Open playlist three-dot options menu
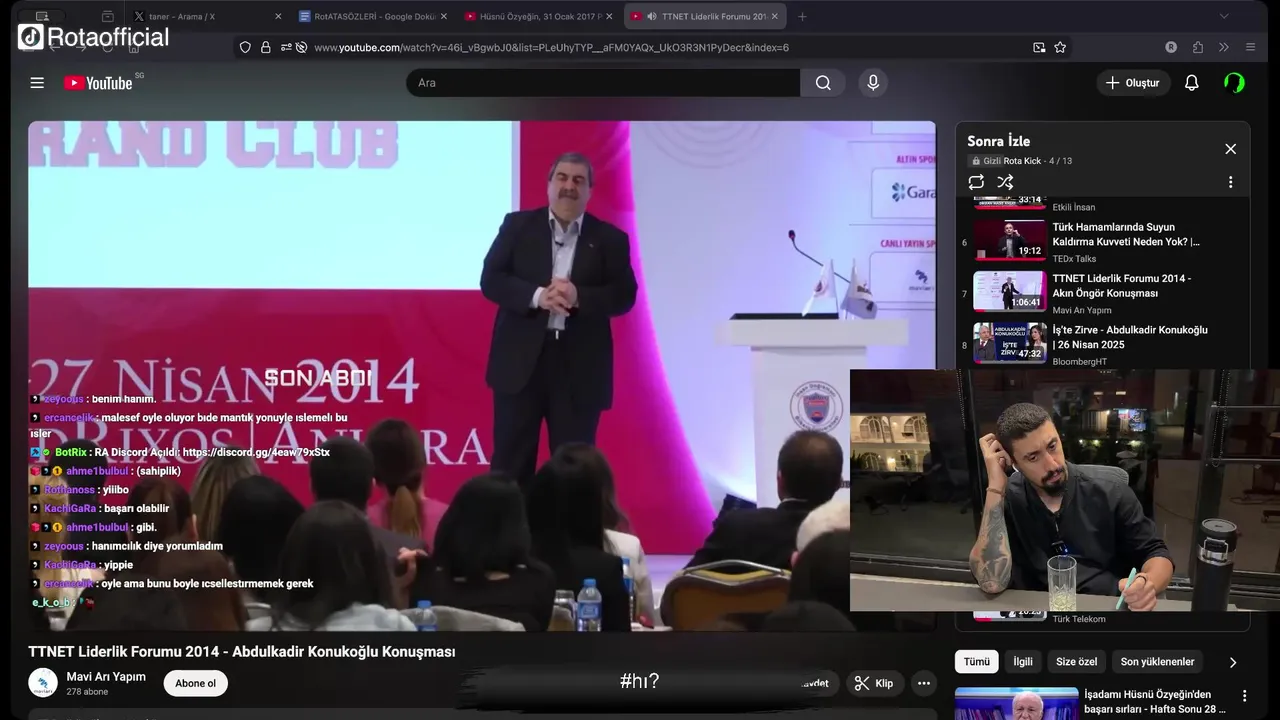 [x=1230, y=182]
